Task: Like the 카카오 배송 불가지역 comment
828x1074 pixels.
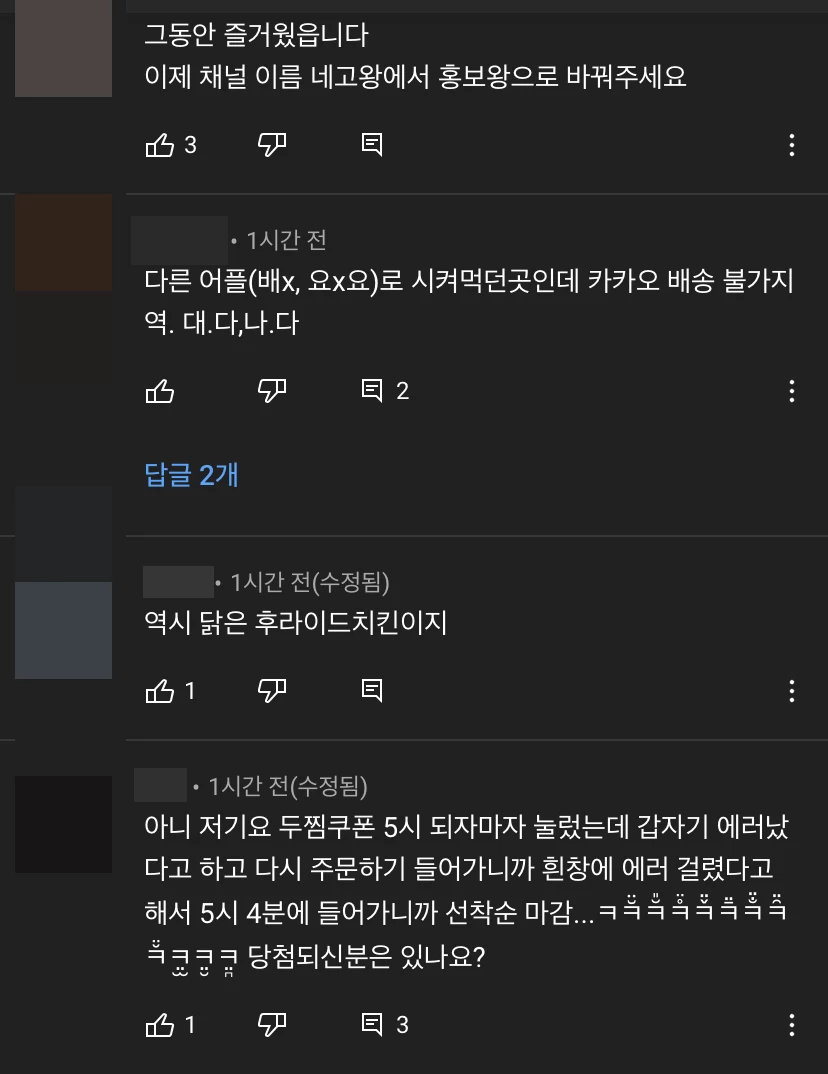Action: tap(160, 391)
